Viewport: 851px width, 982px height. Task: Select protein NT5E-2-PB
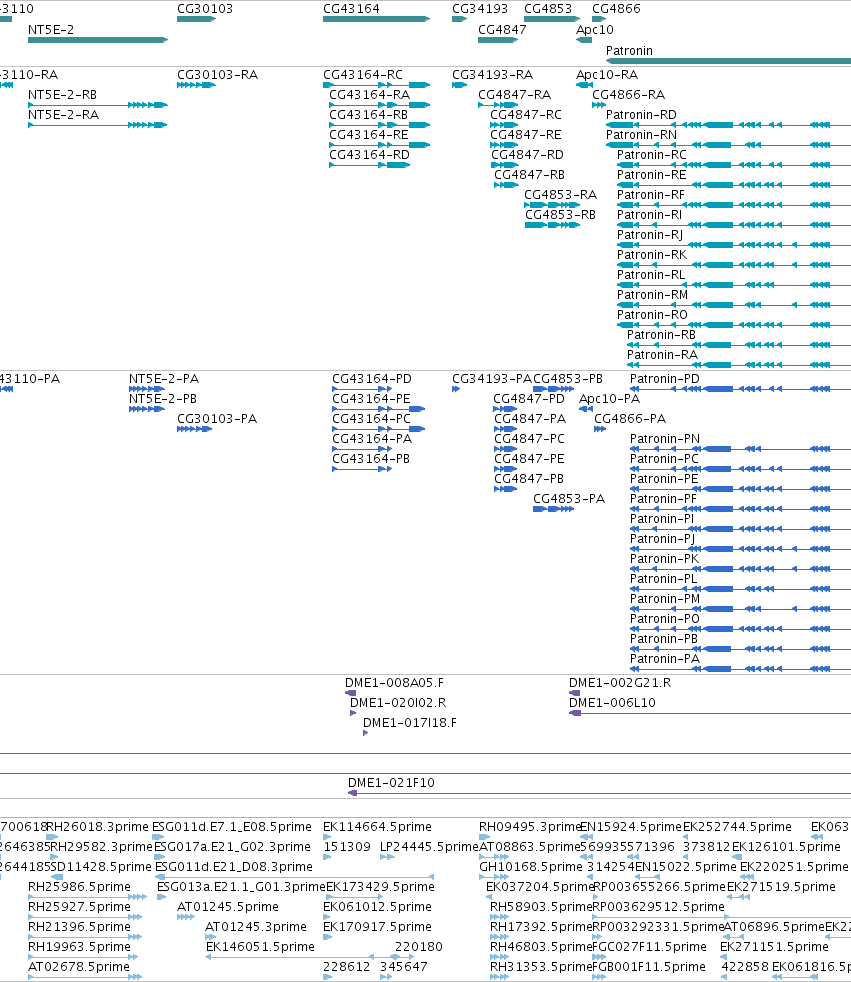pos(163,399)
